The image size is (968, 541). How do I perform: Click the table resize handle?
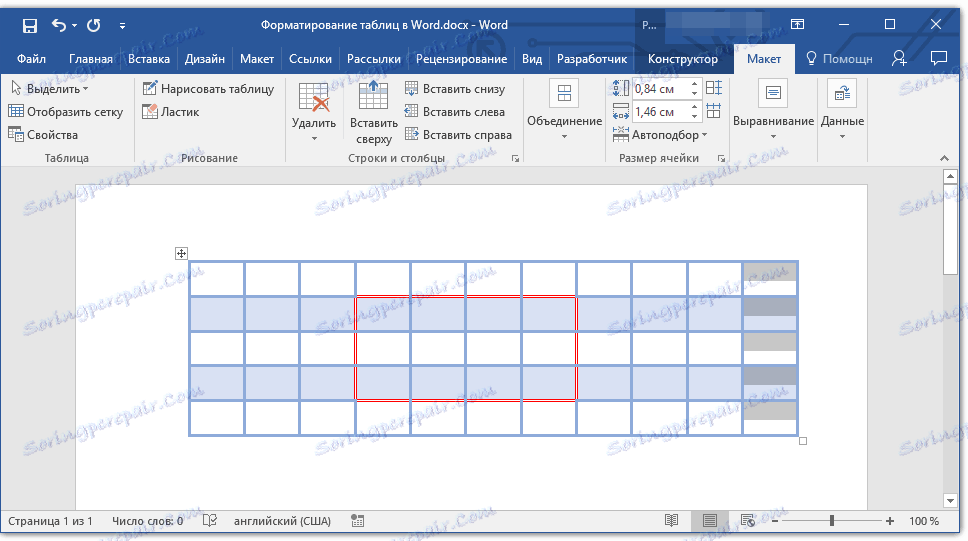[803, 441]
